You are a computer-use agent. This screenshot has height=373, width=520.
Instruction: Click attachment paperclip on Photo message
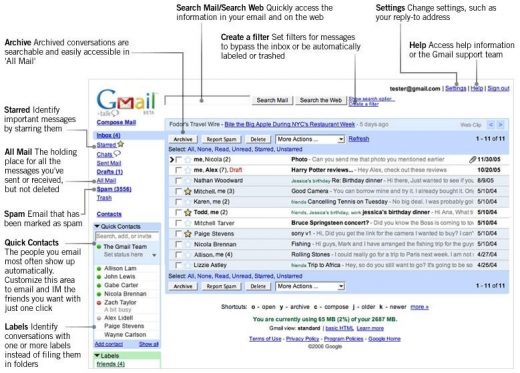(x=472, y=160)
